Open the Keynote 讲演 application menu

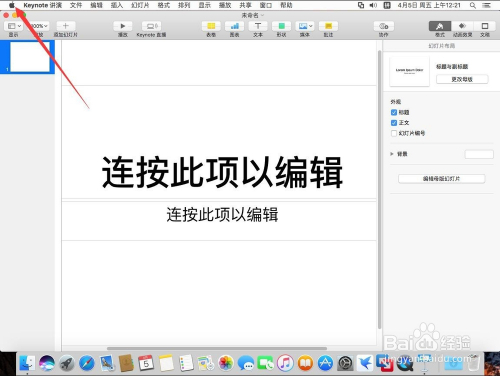tap(43, 5)
